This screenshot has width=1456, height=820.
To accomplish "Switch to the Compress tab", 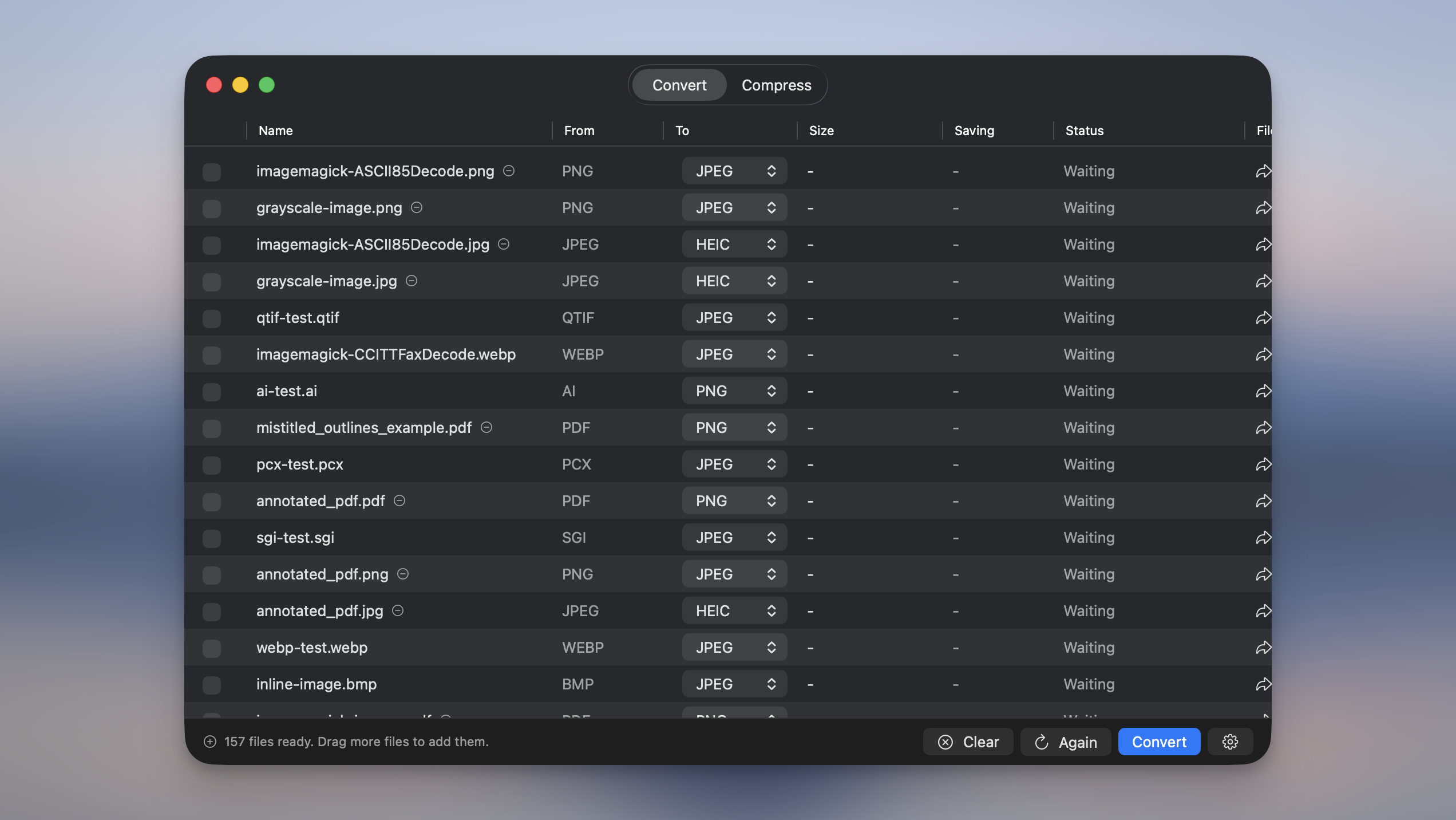I will pyautogui.click(x=776, y=85).
